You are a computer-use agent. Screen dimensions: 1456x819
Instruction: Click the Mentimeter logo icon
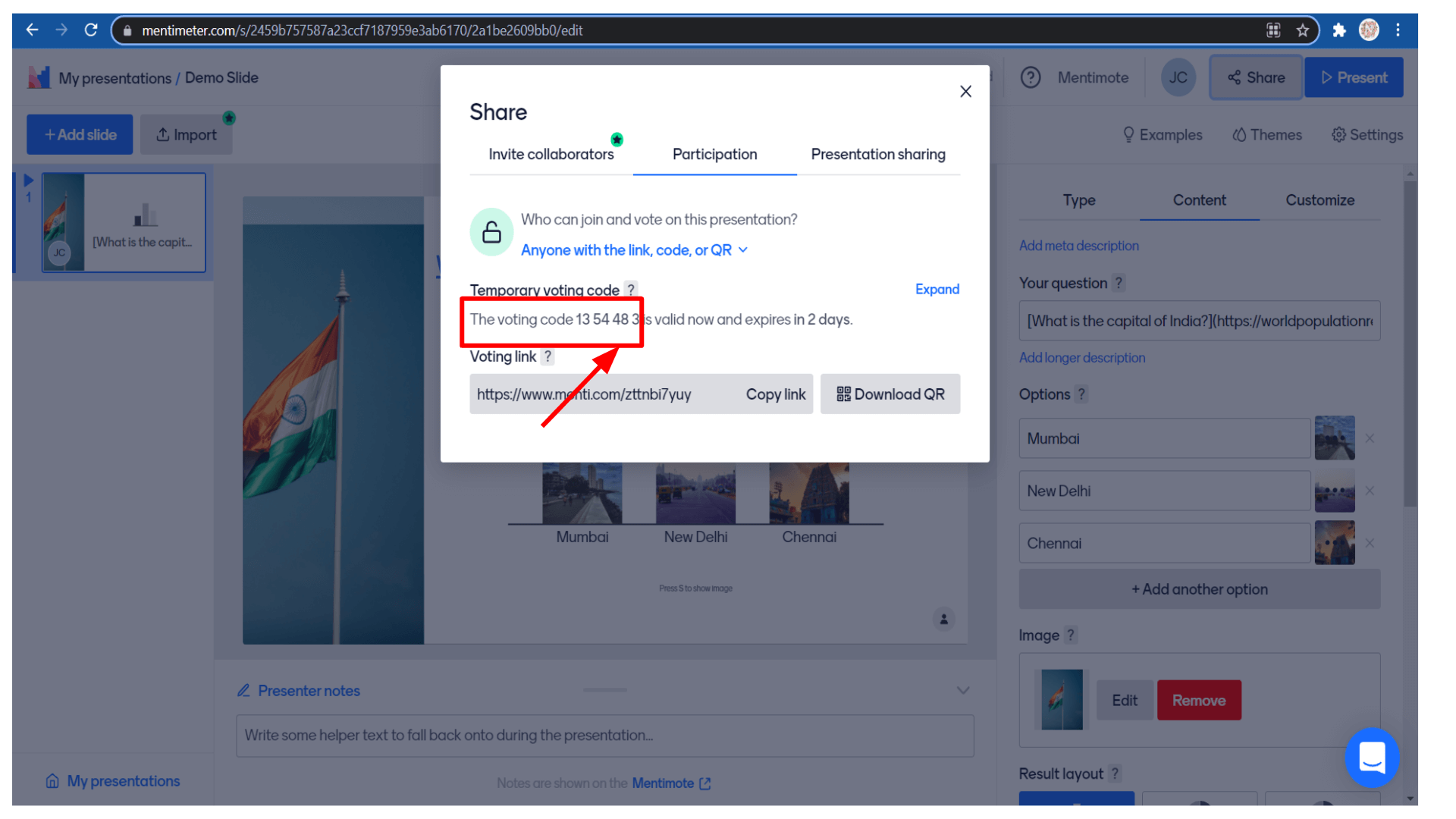tap(39, 77)
